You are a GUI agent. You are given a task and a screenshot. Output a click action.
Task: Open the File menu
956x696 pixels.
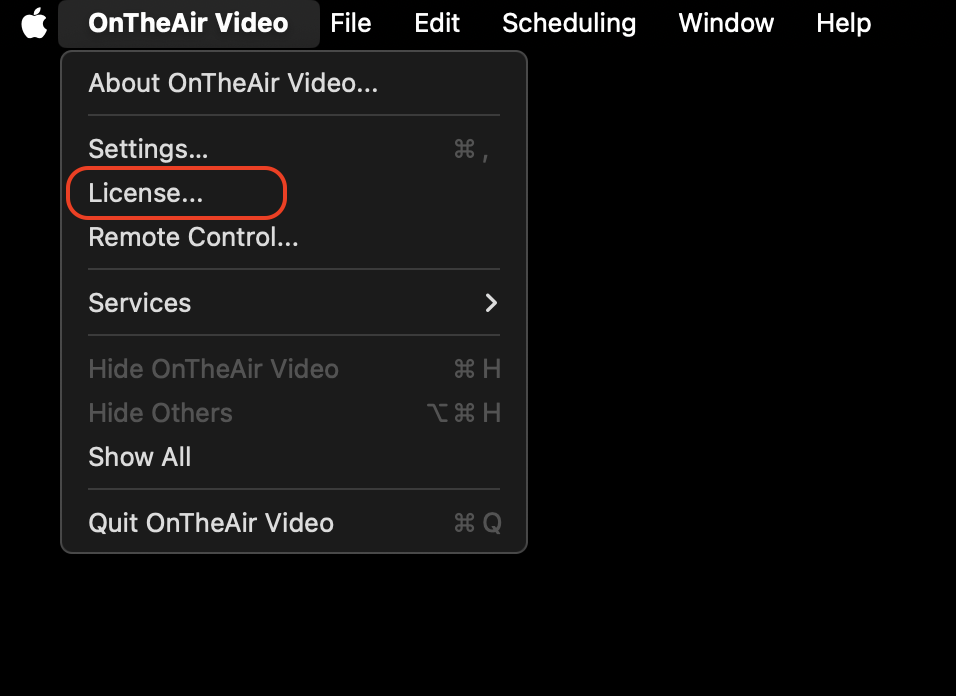(351, 23)
